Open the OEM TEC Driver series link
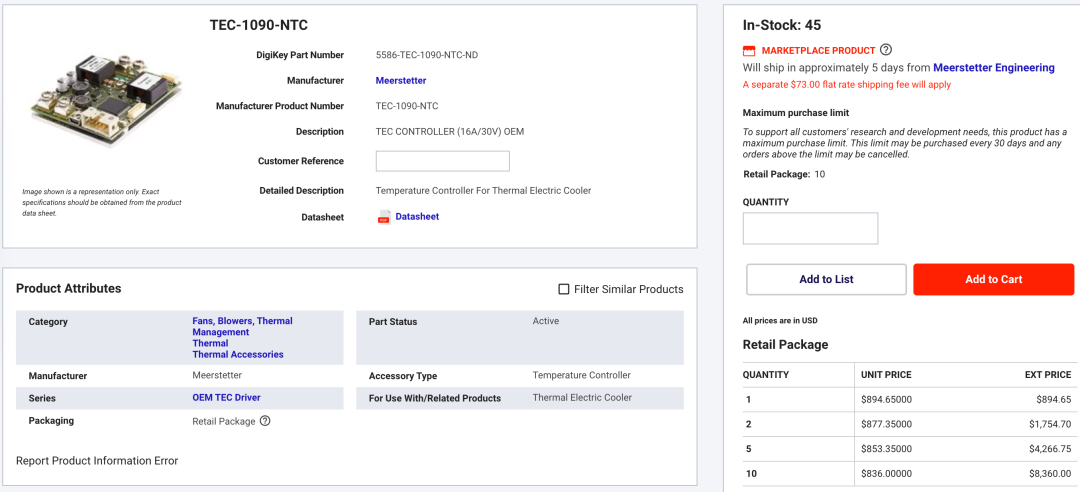The image size is (1080, 492). click(226, 398)
